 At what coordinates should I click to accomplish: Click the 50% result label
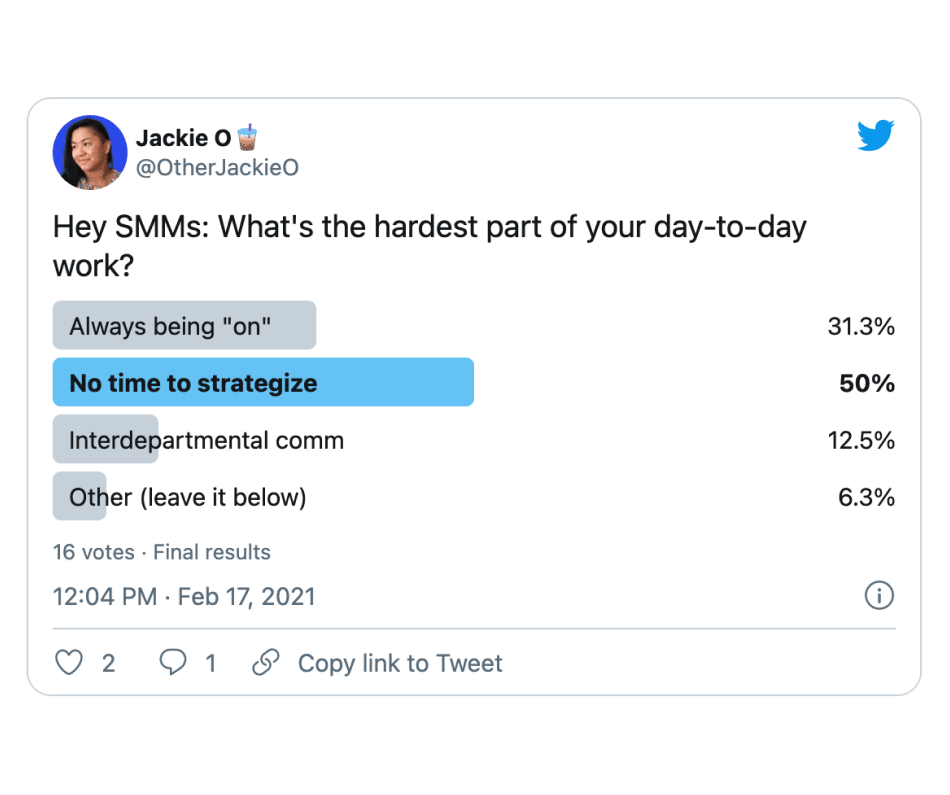tap(867, 383)
